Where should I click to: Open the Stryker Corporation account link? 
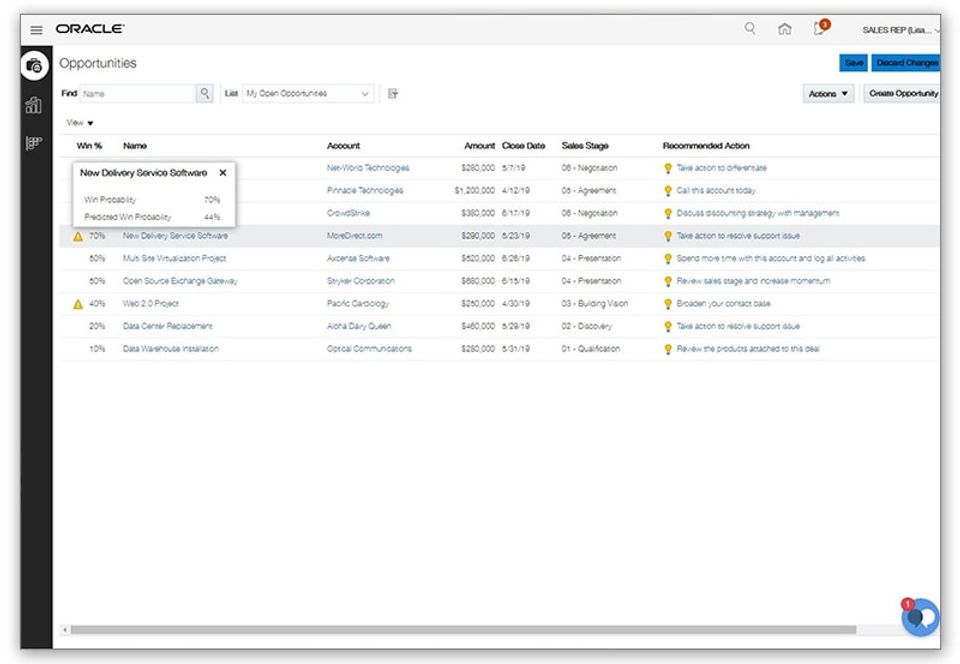coord(361,281)
